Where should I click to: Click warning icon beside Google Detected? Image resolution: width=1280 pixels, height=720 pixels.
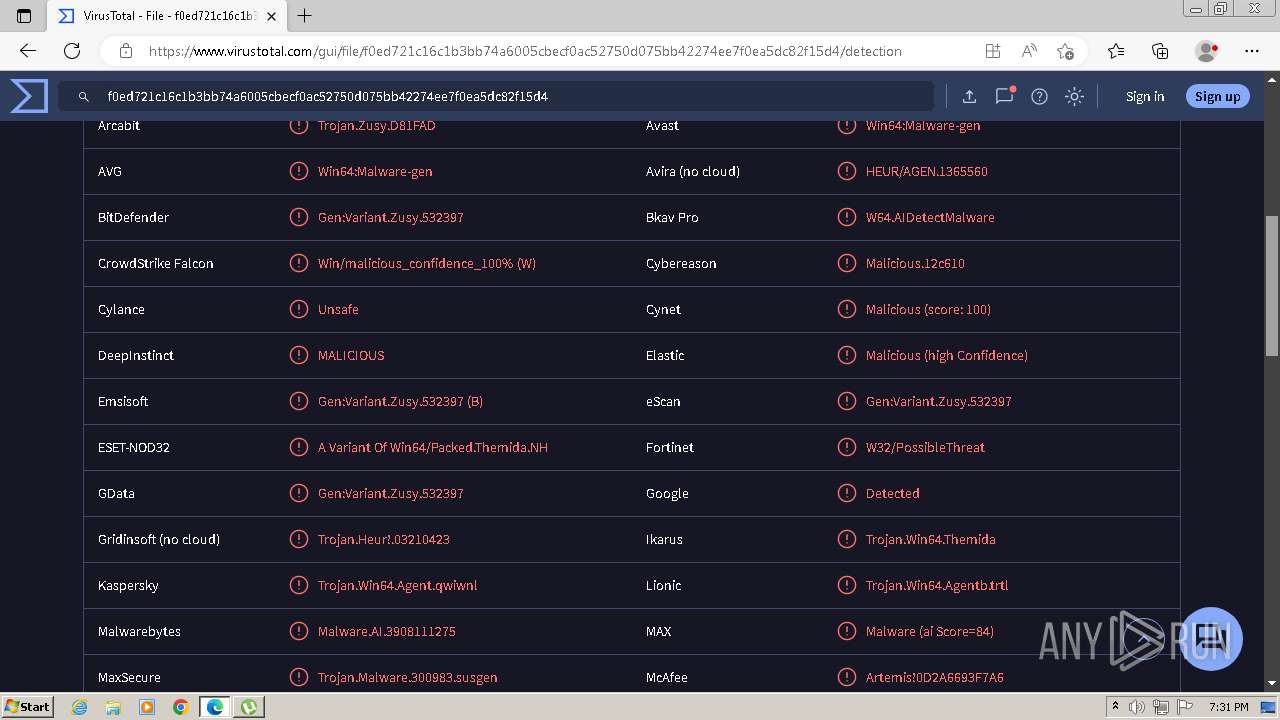[846, 493]
